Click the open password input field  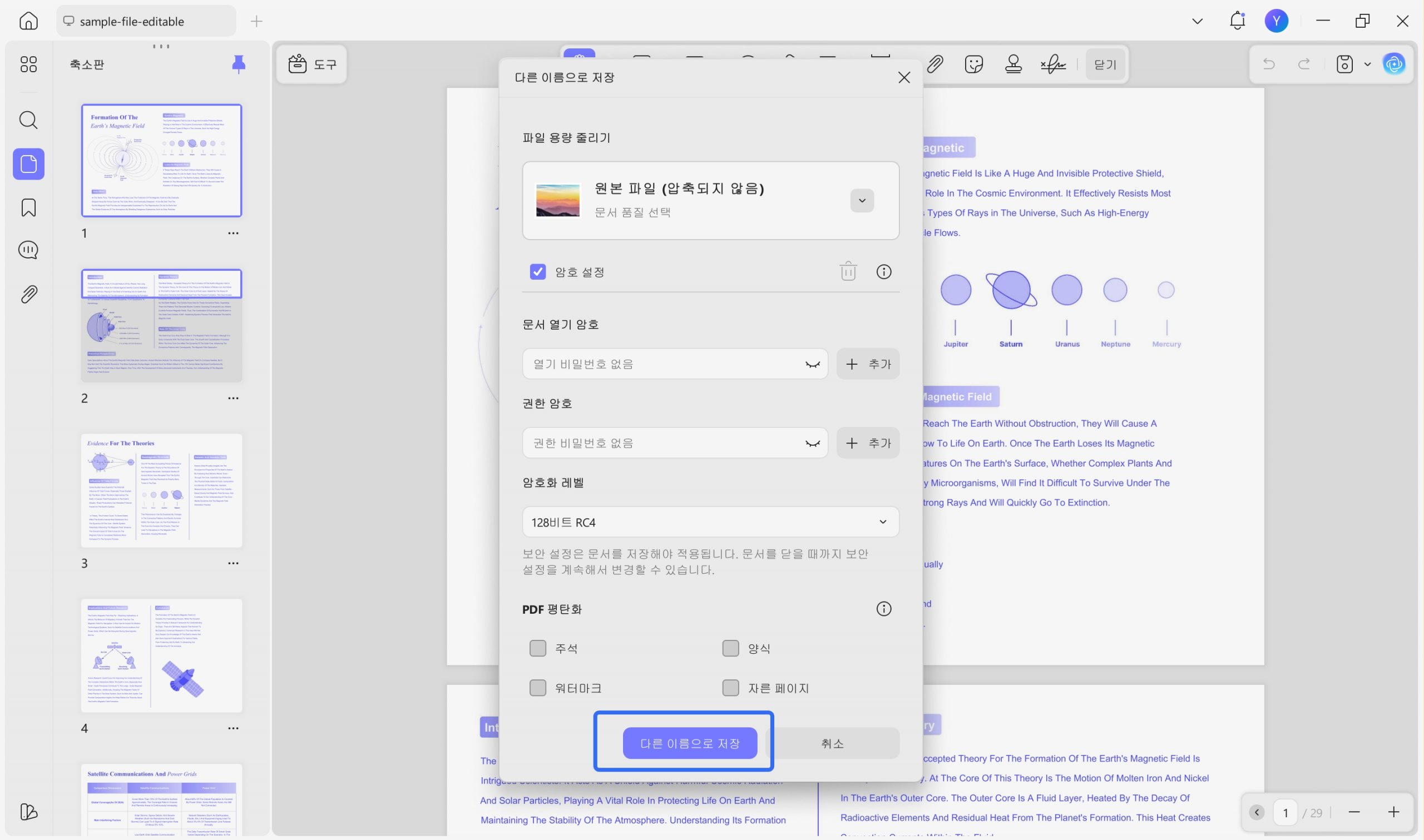coord(674,364)
